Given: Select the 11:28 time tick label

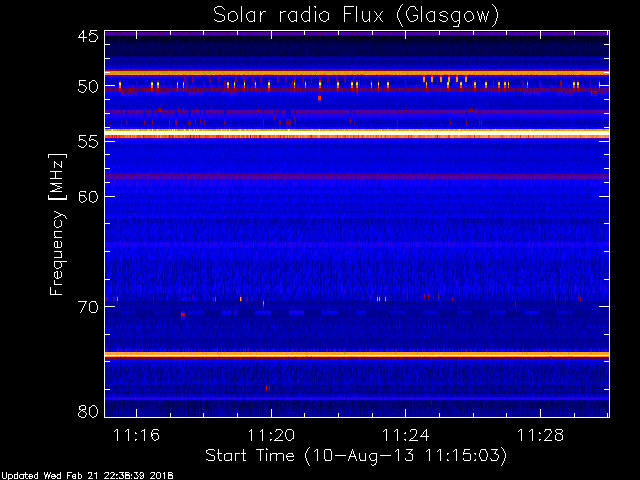Looking at the screenshot, I should click(538, 435).
